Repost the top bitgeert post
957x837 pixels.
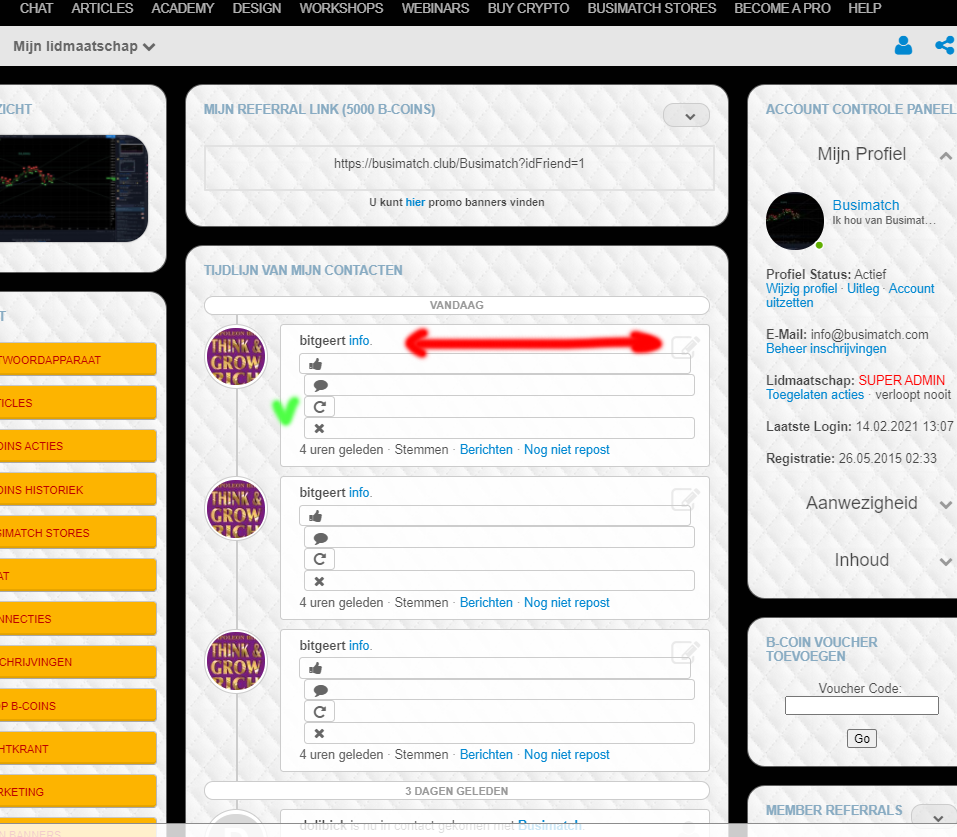319,407
